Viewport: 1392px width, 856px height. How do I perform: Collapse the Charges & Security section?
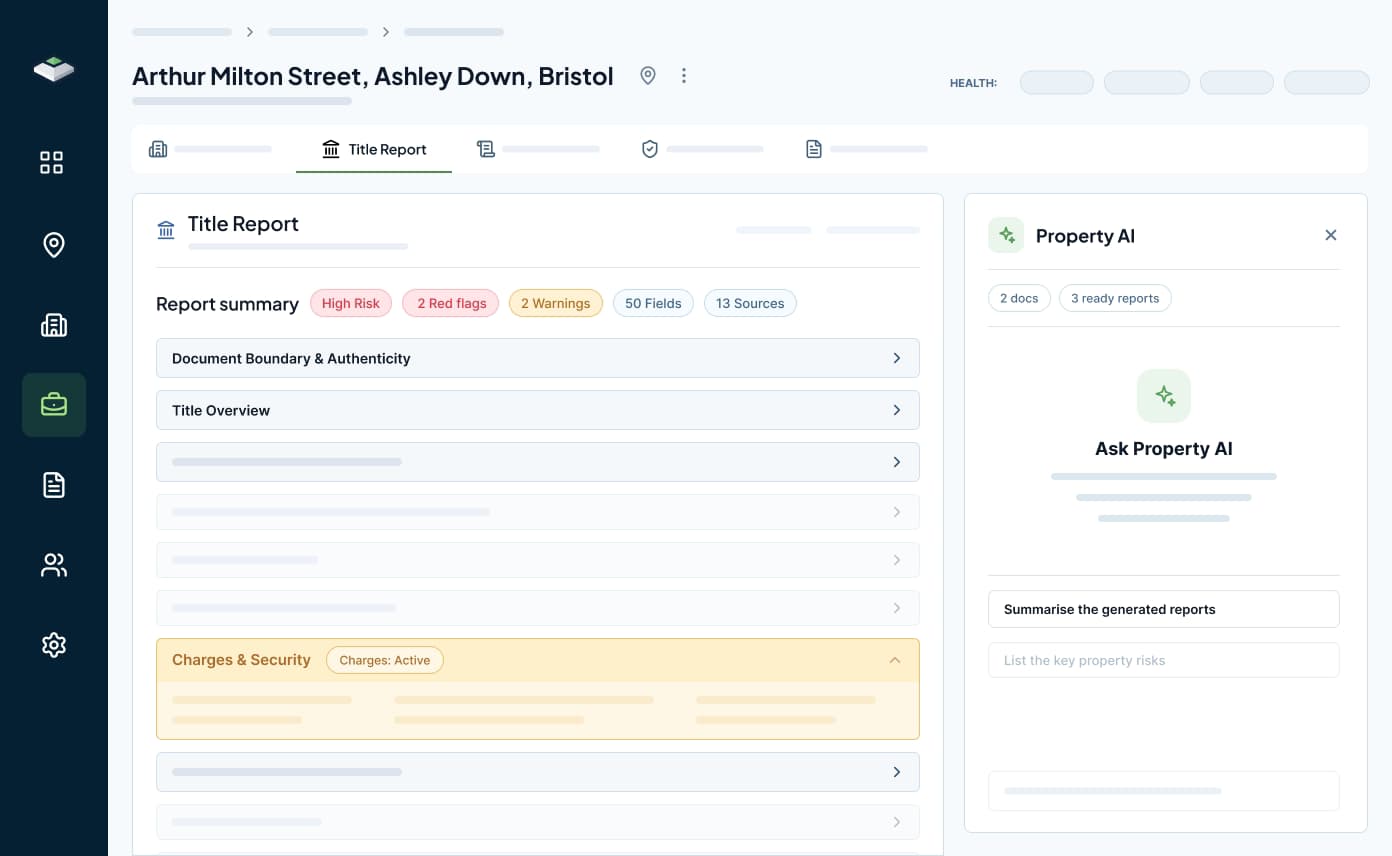click(895, 660)
